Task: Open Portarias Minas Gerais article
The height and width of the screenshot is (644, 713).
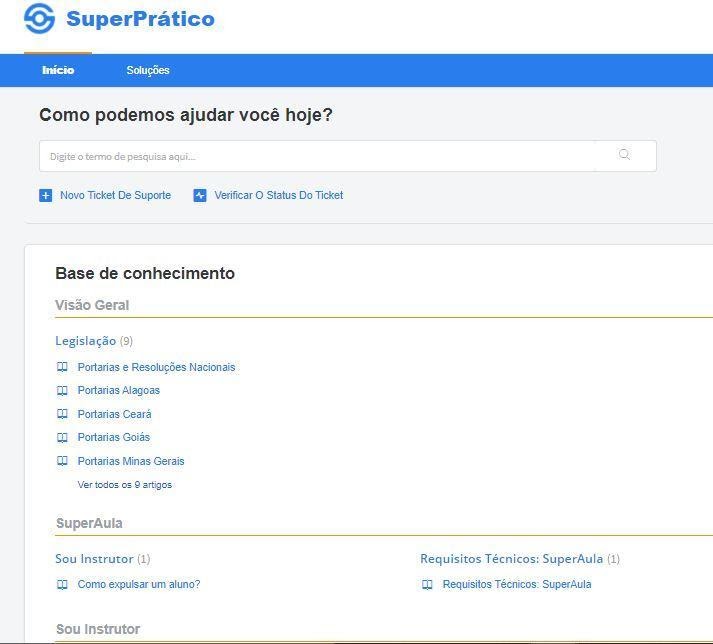Action: coord(131,461)
